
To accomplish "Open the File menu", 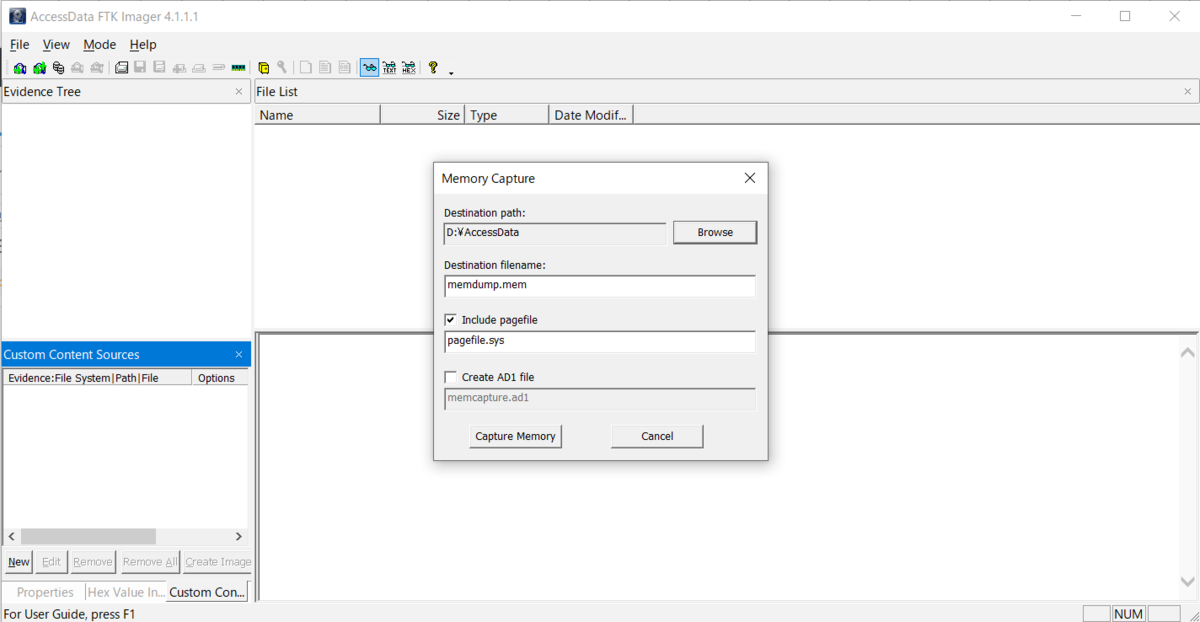I will (19, 44).
